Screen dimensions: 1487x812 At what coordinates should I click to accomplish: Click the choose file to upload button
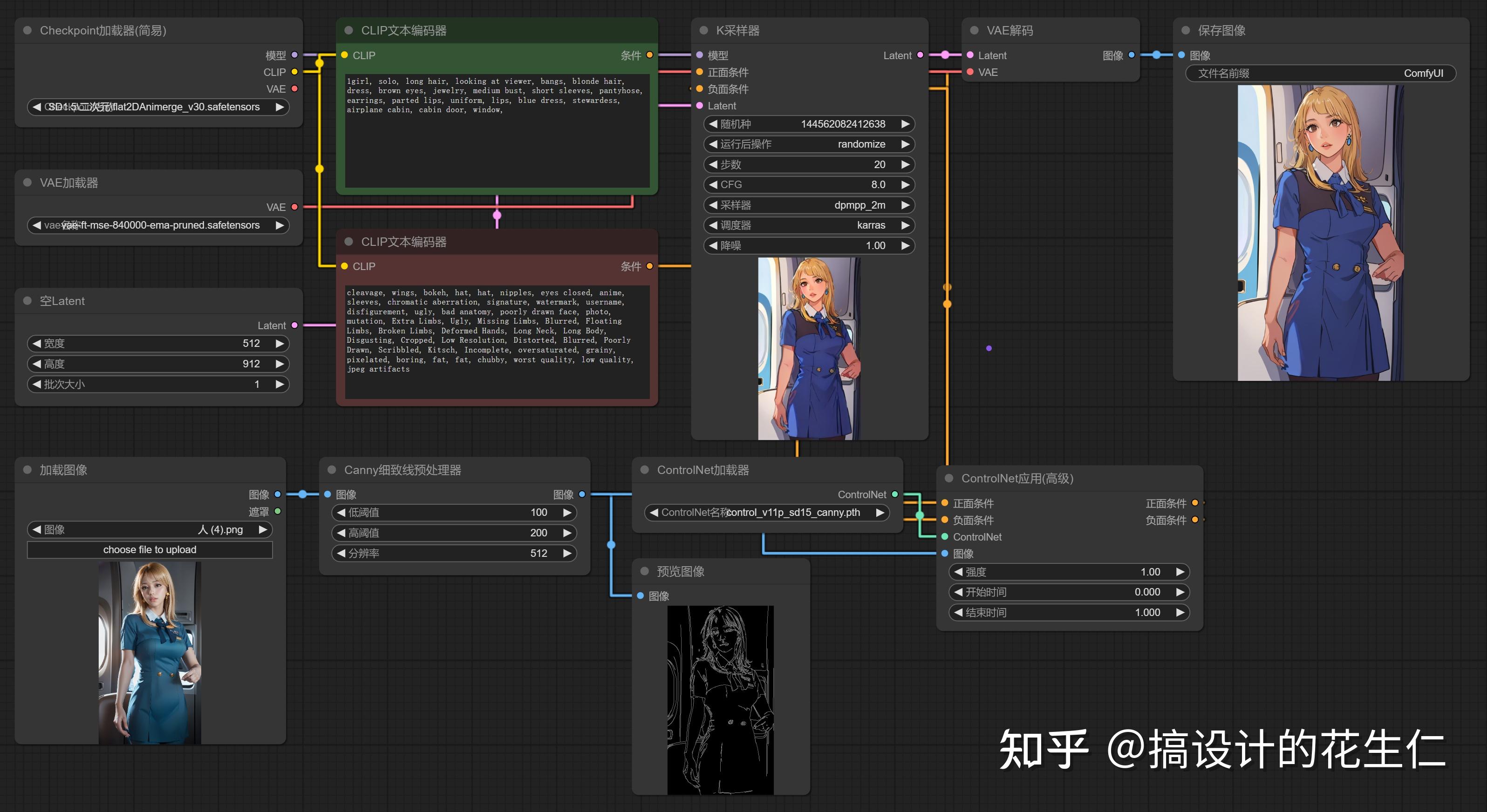[x=150, y=549]
